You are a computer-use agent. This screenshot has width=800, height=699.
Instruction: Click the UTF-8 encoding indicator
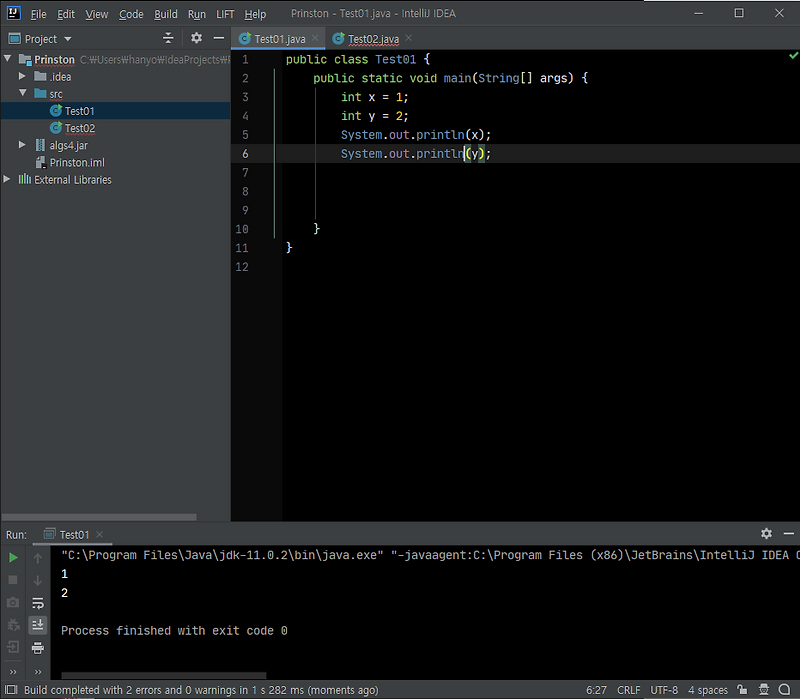click(x=663, y=690)
